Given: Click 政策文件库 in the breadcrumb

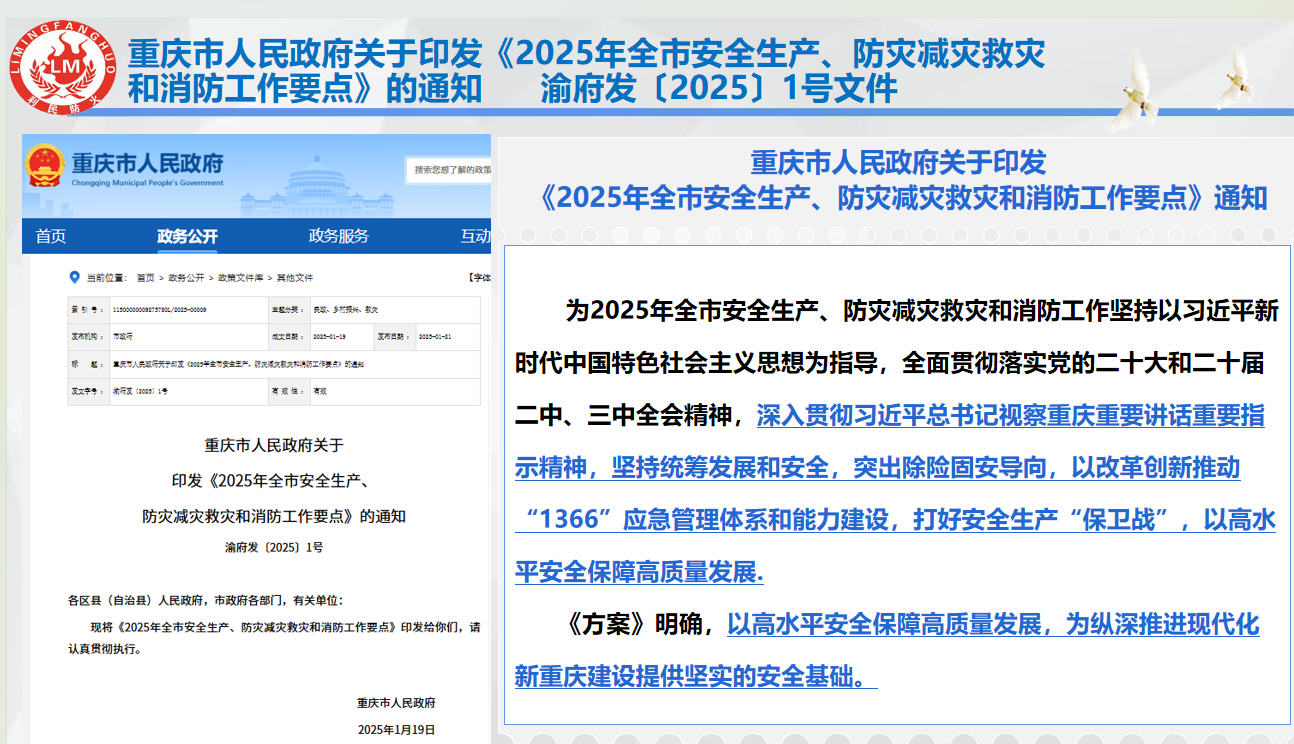Looking at the screenshot, I should (x=241, y=278).
